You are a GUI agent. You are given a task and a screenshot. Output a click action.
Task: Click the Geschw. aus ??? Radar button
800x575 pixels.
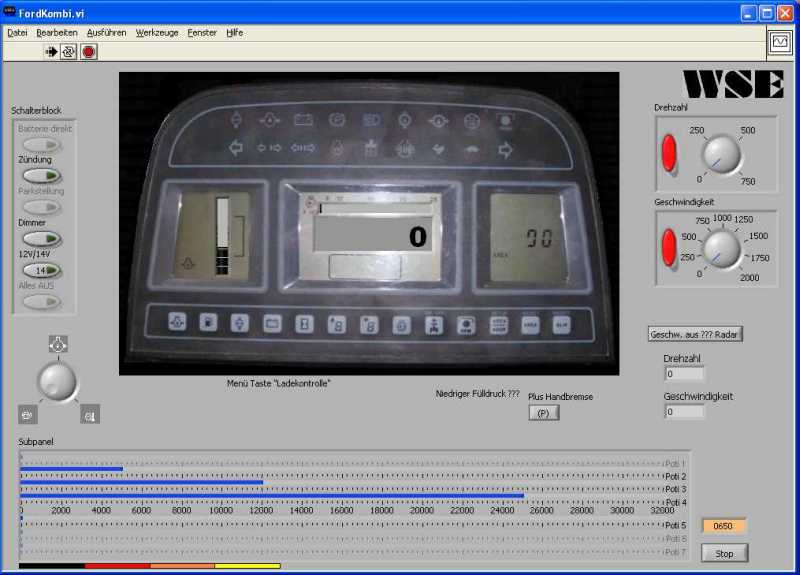coord(695,335)
